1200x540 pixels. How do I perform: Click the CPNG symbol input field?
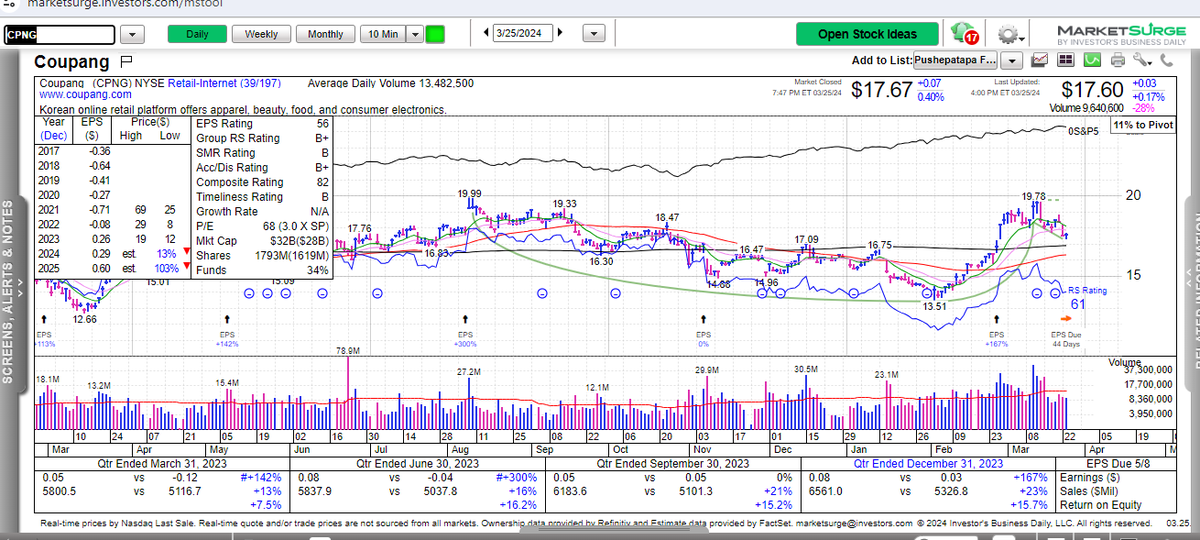click(58, 34)
